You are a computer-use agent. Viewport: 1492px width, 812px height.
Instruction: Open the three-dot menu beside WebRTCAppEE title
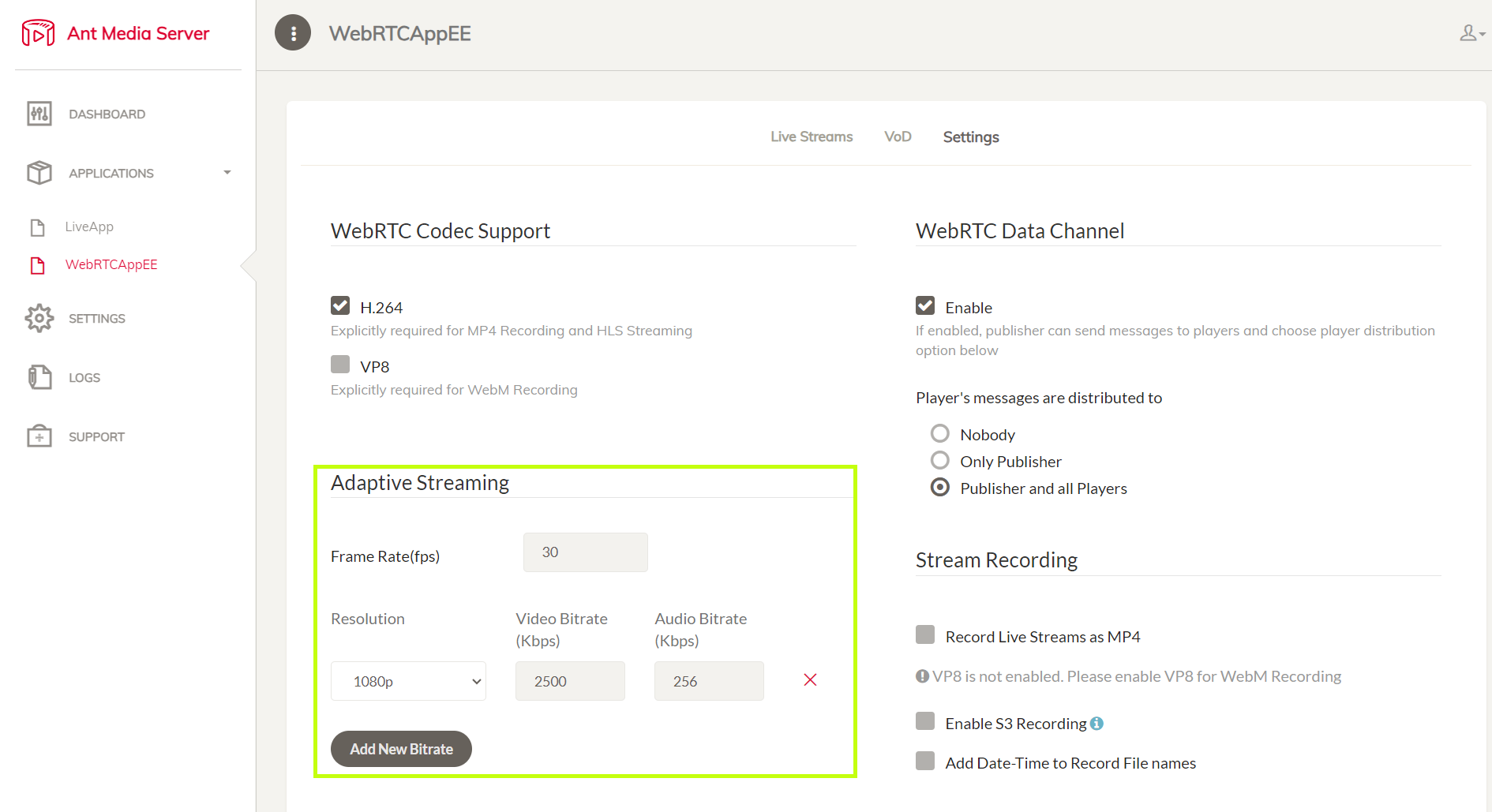[x=293, y=33]
